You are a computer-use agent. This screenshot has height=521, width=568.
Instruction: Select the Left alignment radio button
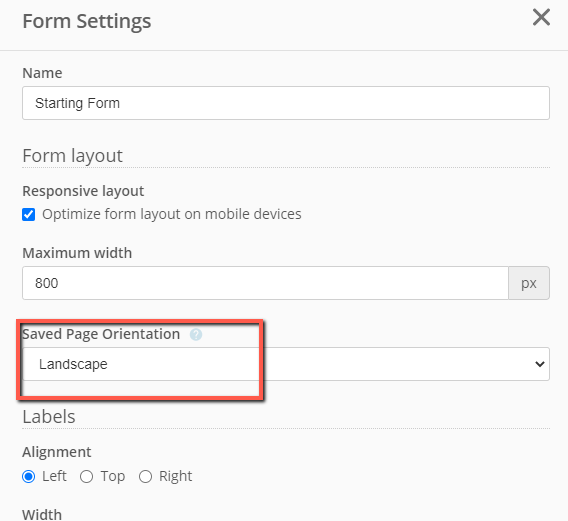[x=29, y=476]
